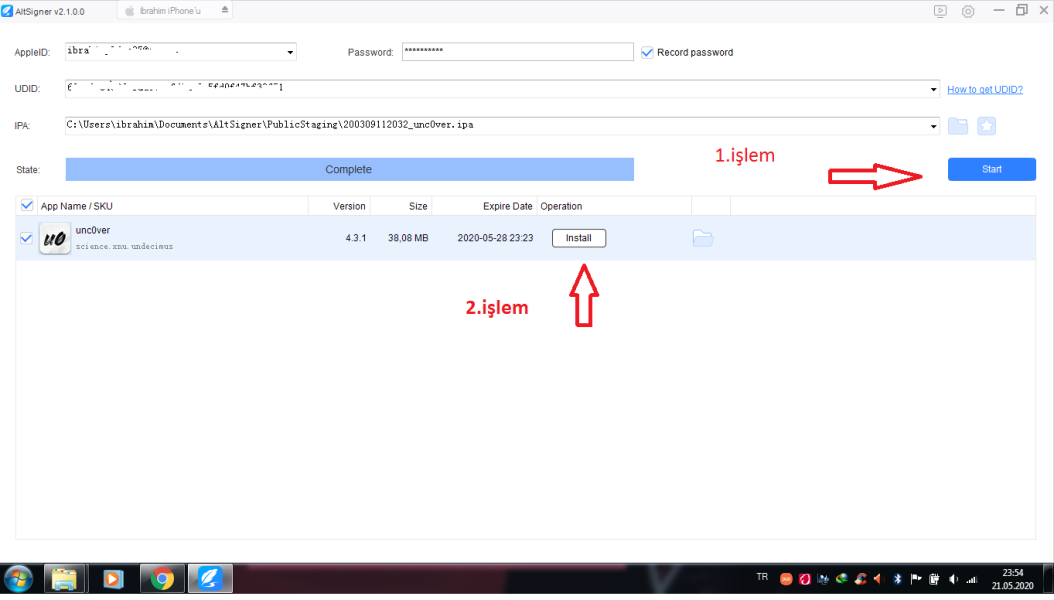Click the unc0ver app icon thumbnail

[x=54, y=239]
